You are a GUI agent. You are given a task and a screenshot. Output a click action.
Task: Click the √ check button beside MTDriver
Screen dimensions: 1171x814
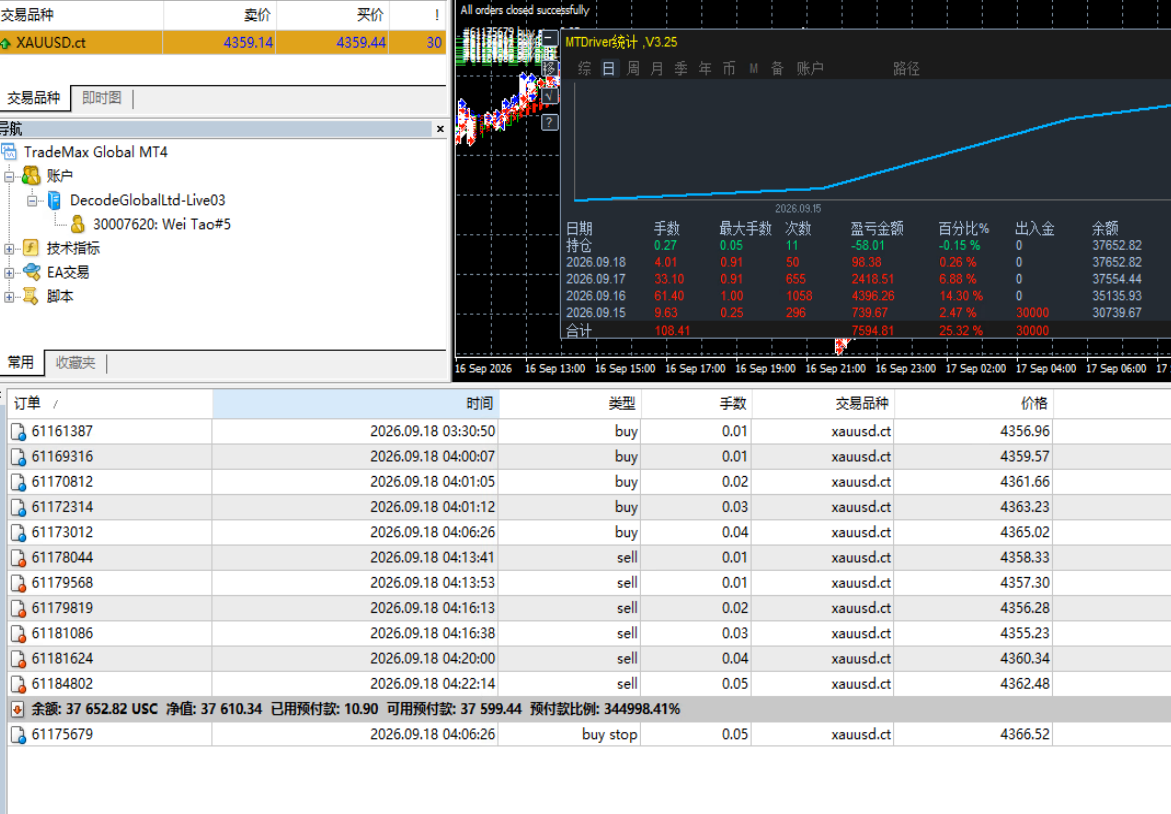pyautogui.click(x=550, y=96)
